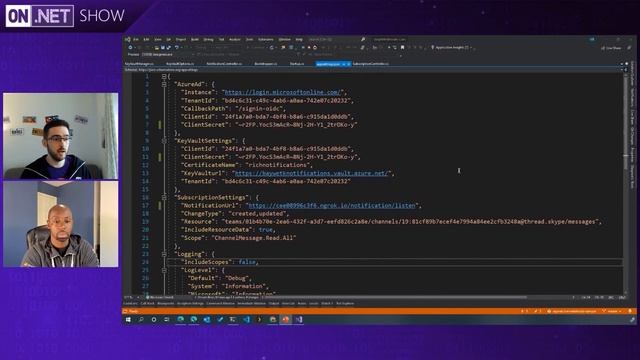The width and height of the screenshot is (640, 360).
Task: Open the ngrok.io notification listen link
Action: (332, 205)
